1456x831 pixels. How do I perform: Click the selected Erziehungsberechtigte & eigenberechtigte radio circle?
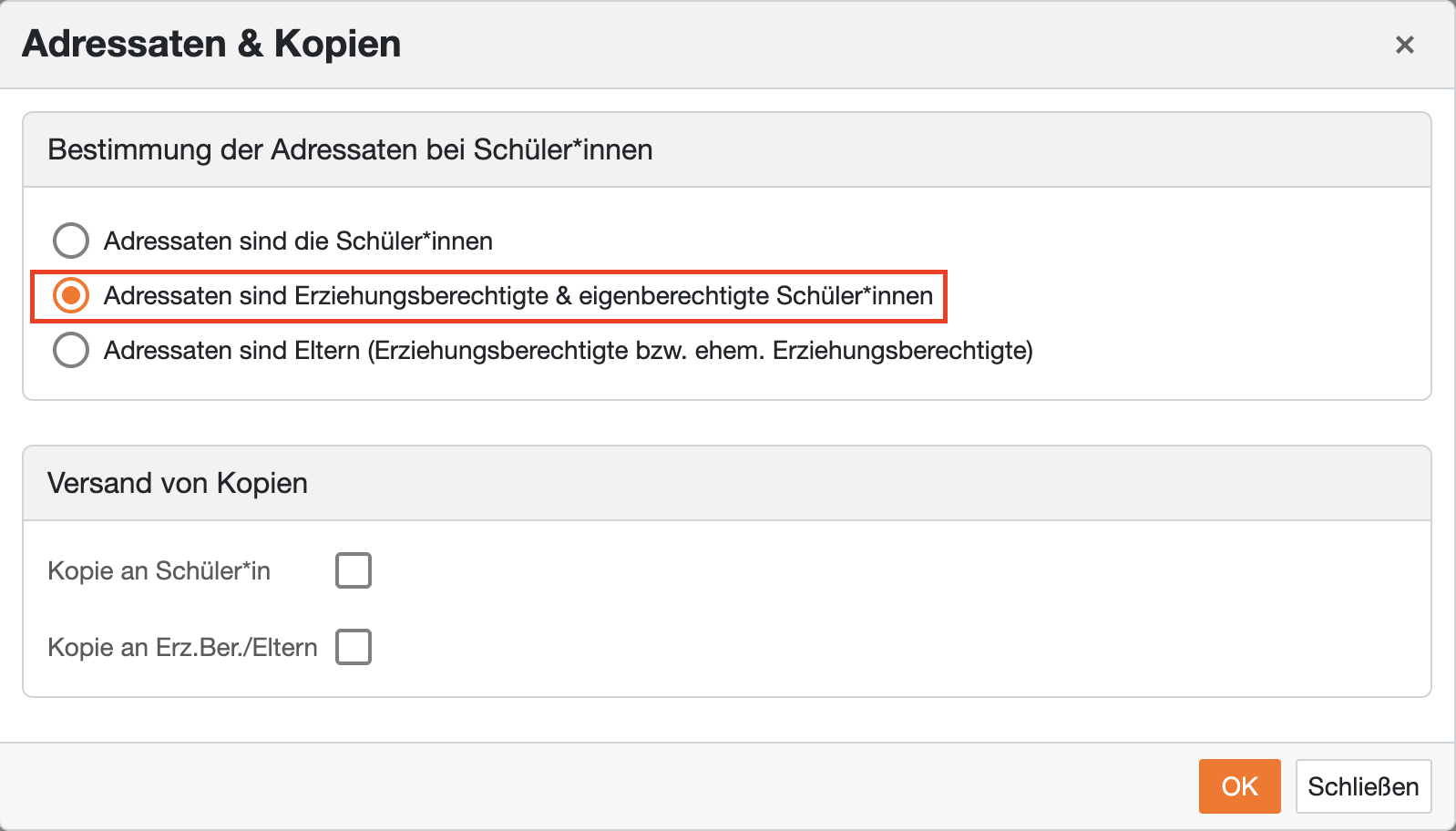point(71,296)
